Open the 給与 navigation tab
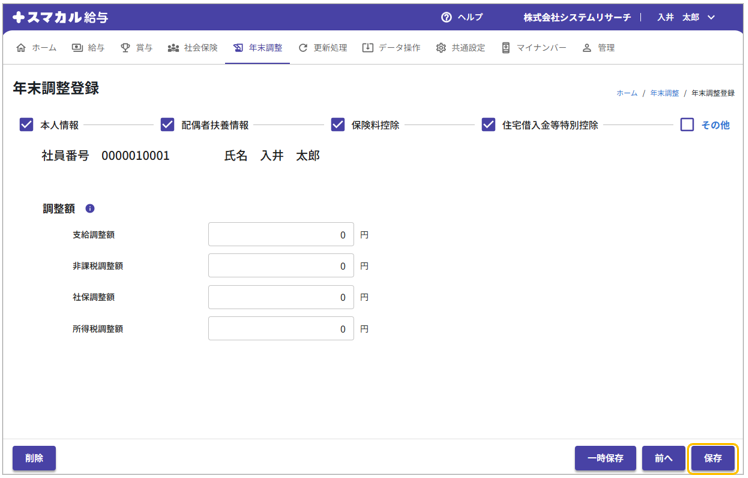Viewport: 748px width, 478px height. coord(88,48)
